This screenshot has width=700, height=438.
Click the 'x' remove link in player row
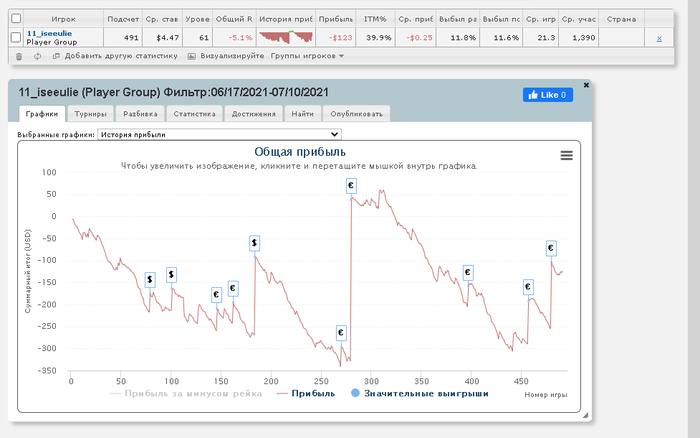pos(659,38)
